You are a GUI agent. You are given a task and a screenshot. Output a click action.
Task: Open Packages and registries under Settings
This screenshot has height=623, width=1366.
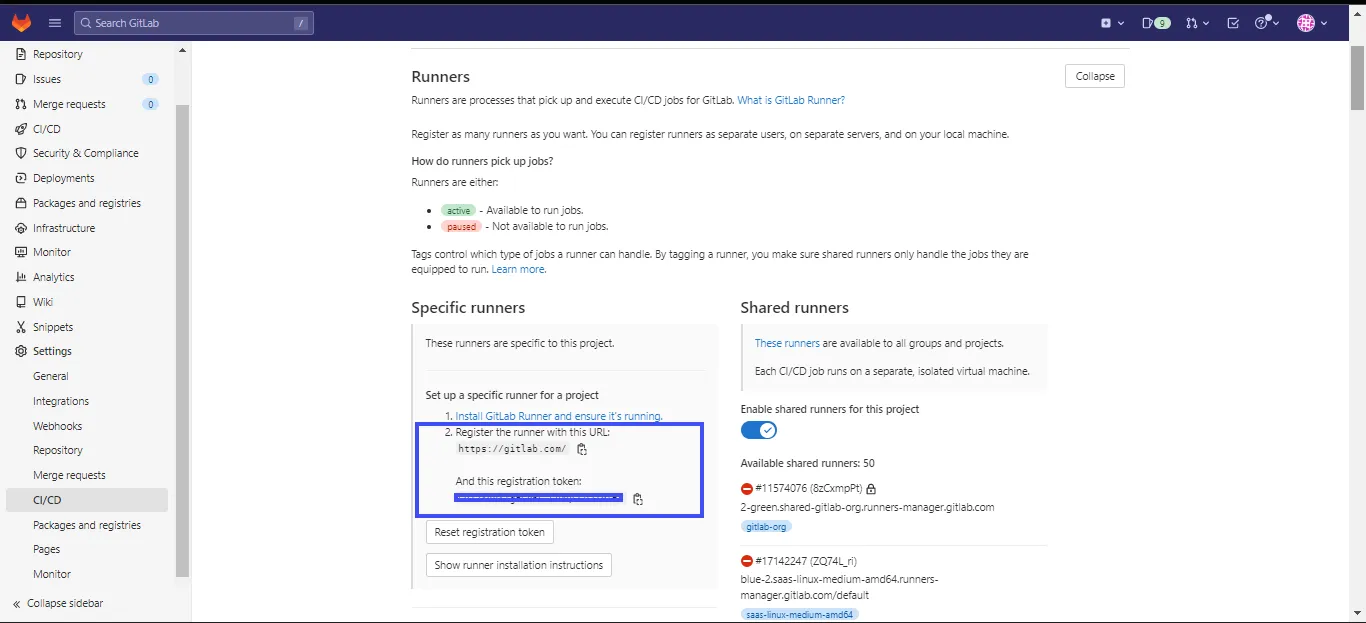[x=87, y=525]
